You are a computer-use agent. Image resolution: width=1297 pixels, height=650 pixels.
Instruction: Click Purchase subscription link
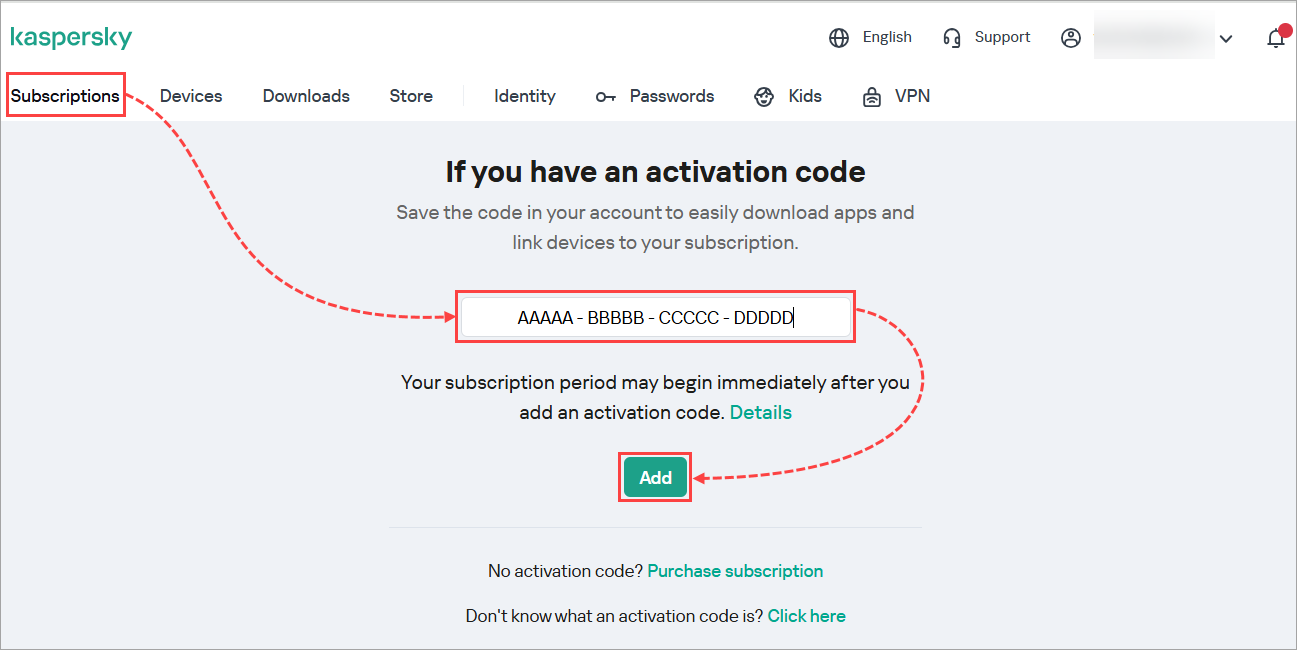pyautogui.click(x=735, y=570)
